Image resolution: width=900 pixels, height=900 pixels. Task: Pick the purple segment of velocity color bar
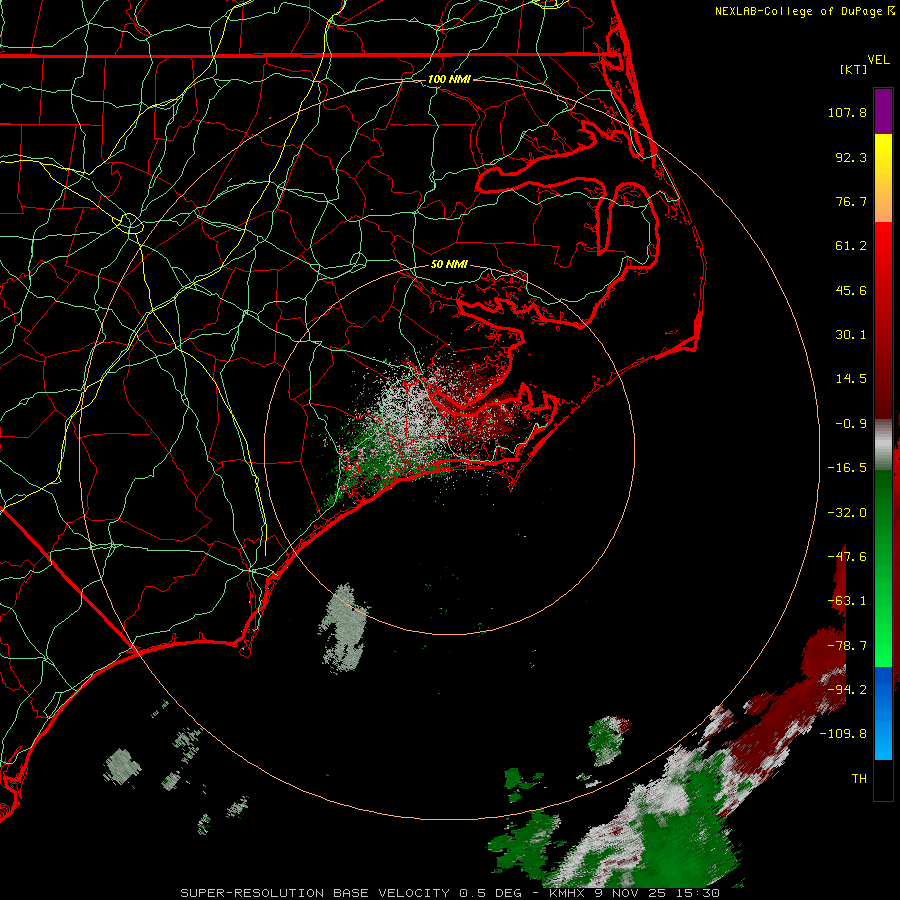[883, 111]
